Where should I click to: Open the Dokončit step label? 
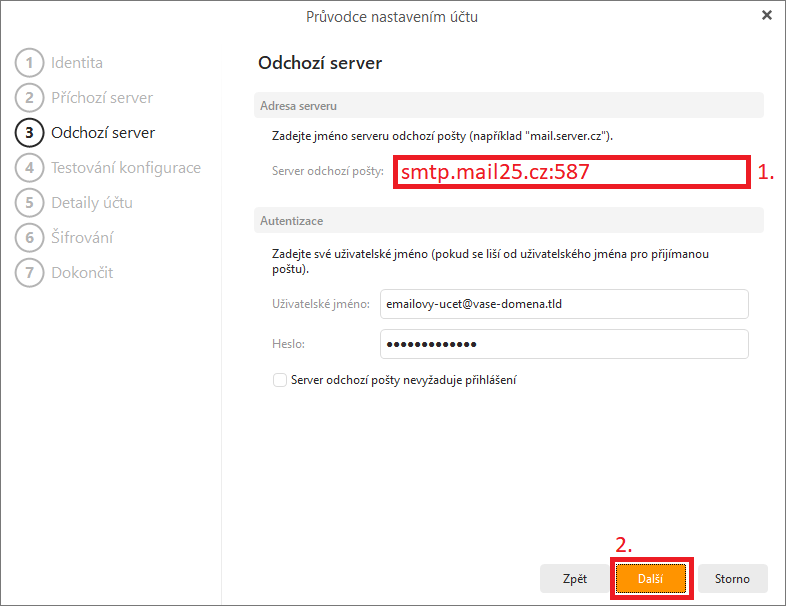point(82,273)
